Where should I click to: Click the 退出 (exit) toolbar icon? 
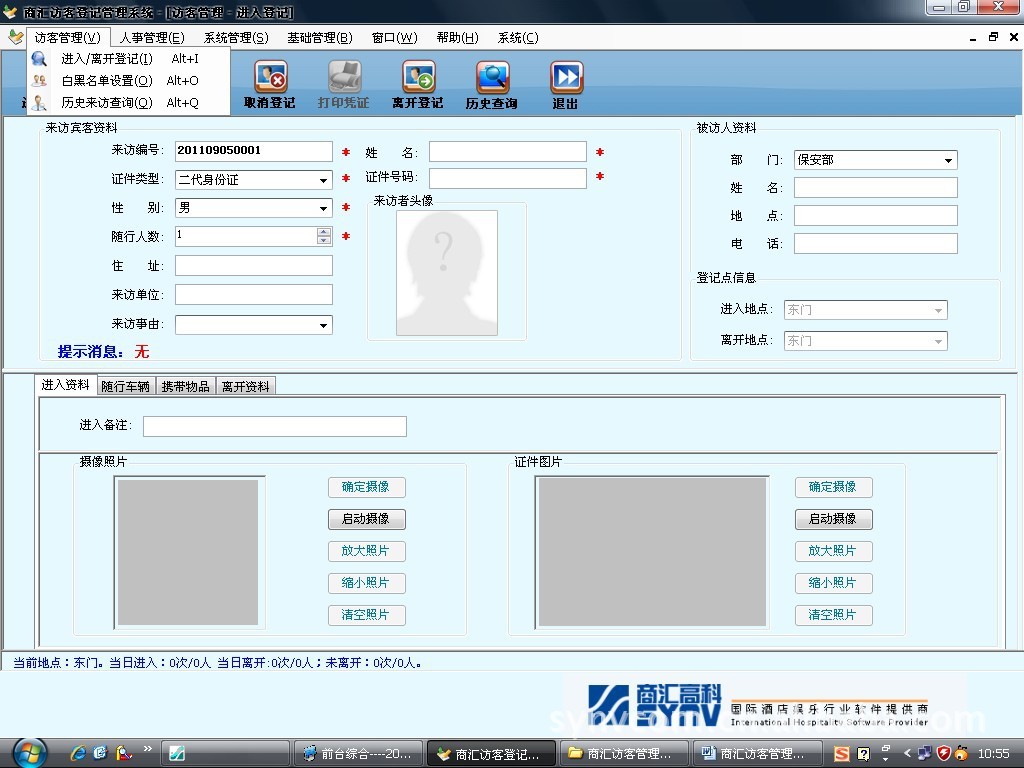[566, 78]
